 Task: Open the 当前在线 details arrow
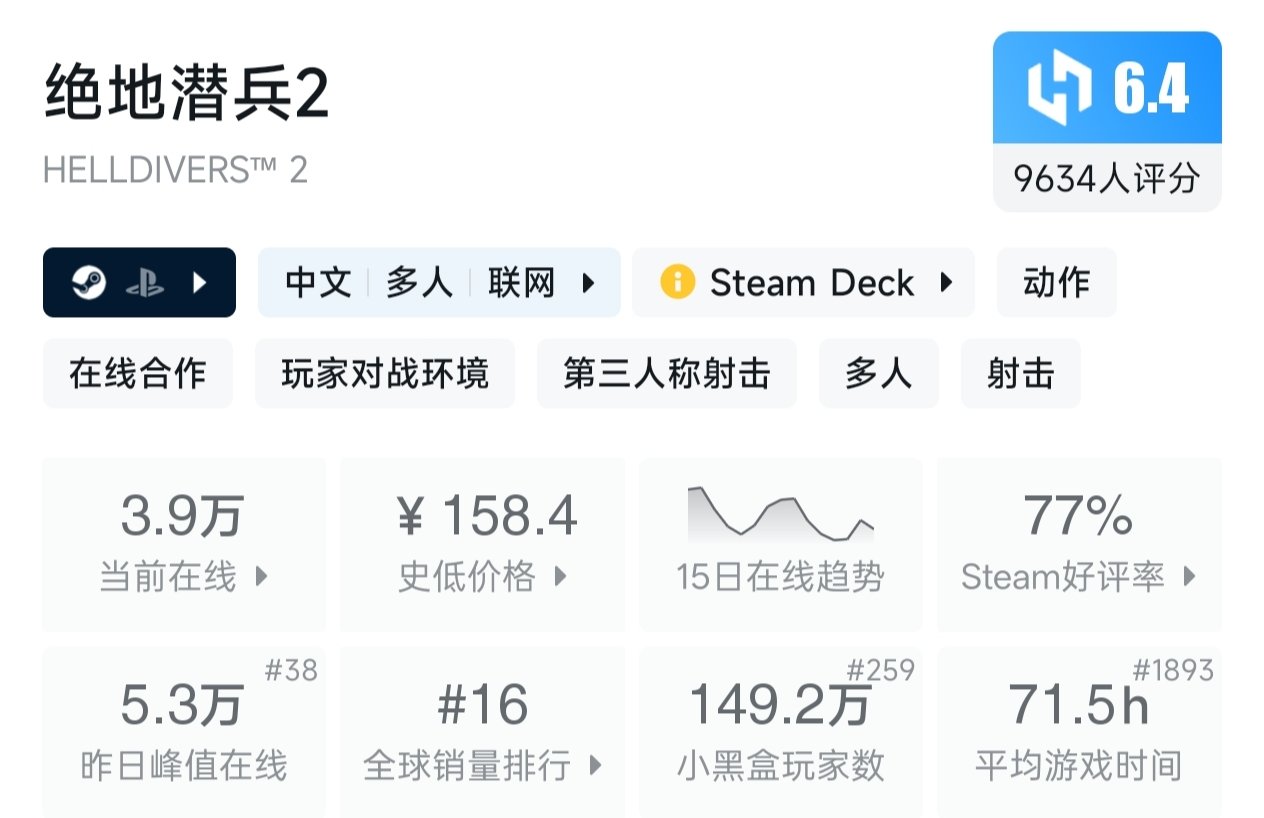[x=261, y=576]
